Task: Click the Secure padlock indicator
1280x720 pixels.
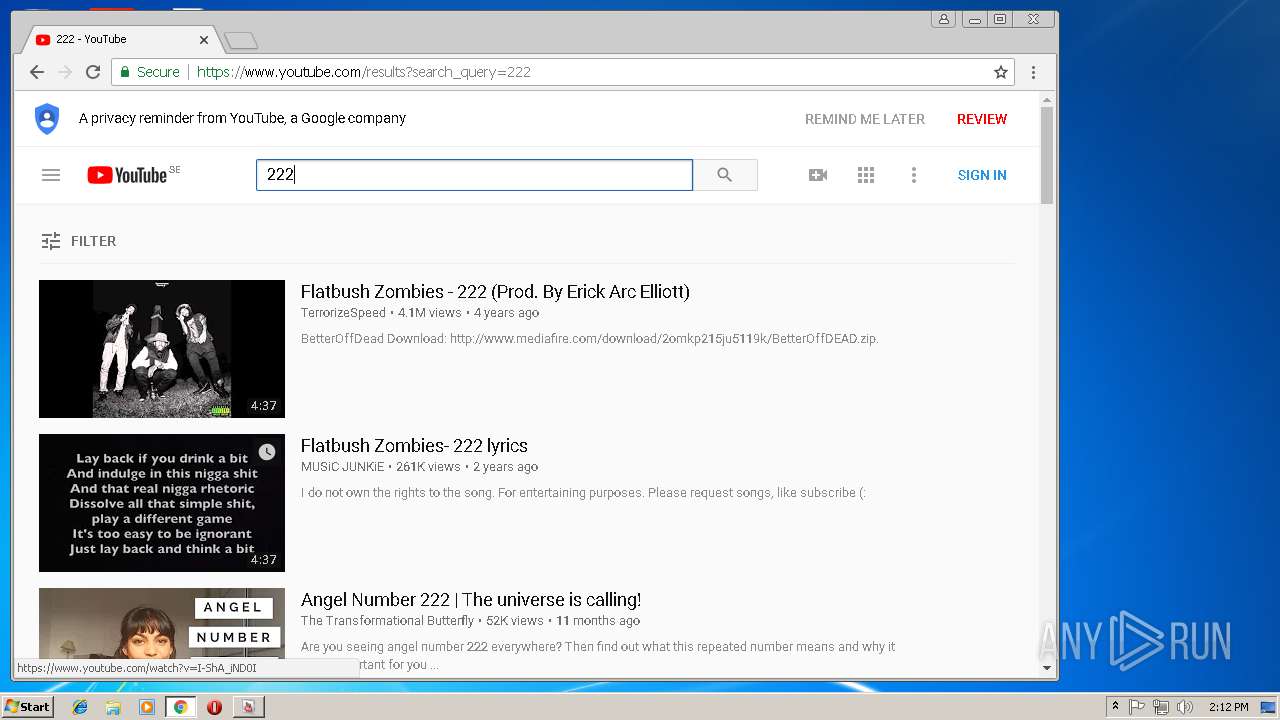Action: (x=150, y=72)
